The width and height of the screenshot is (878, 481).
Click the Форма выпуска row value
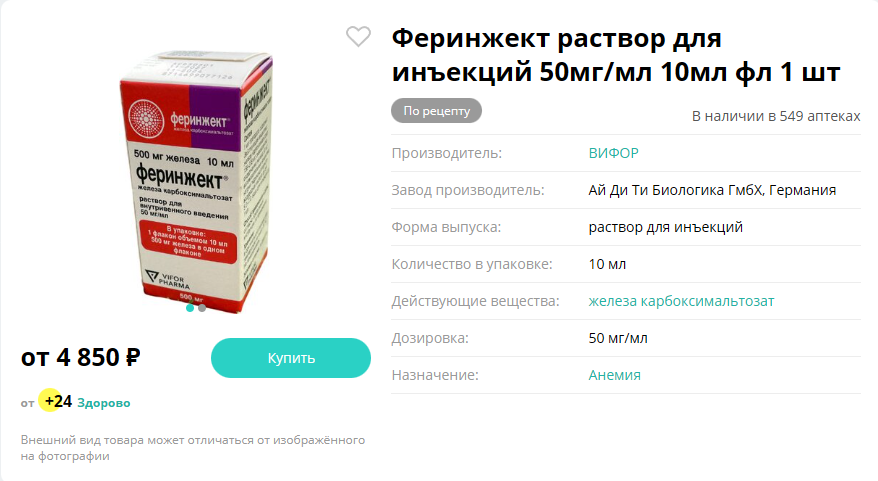[665, 227]
